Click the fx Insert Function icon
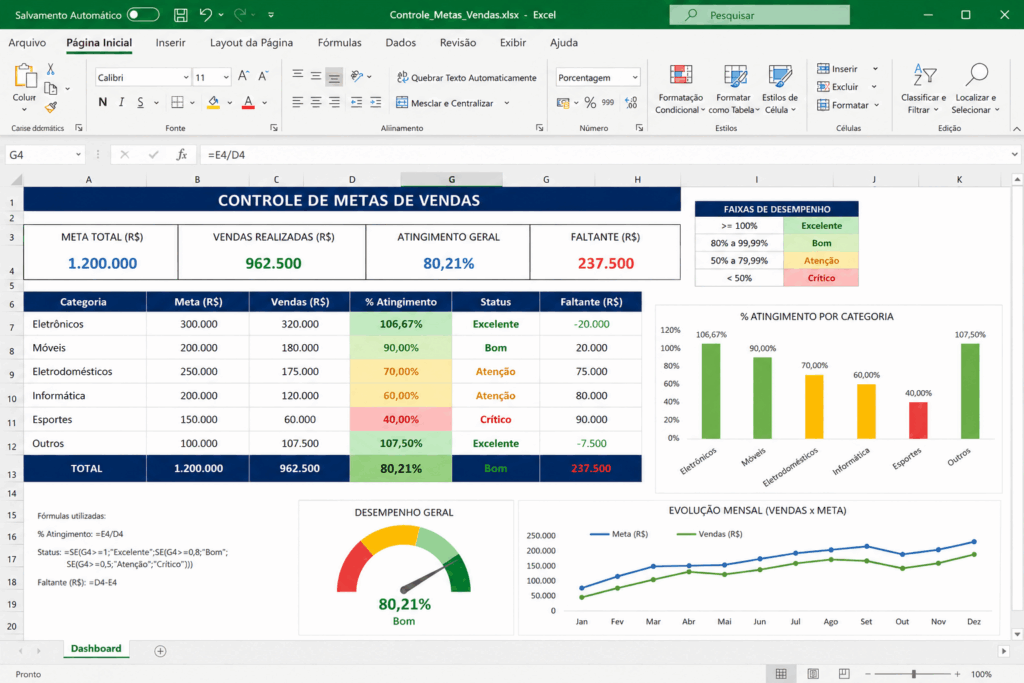Image resolution: width=1024 pixels, height=683 pixels. tap(182, 155)
